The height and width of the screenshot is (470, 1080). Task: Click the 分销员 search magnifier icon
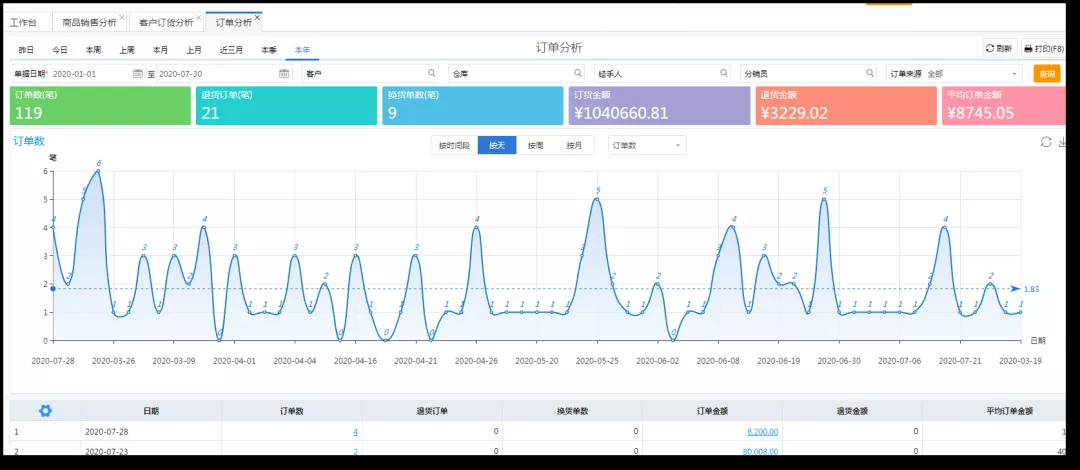coord(870,73)
